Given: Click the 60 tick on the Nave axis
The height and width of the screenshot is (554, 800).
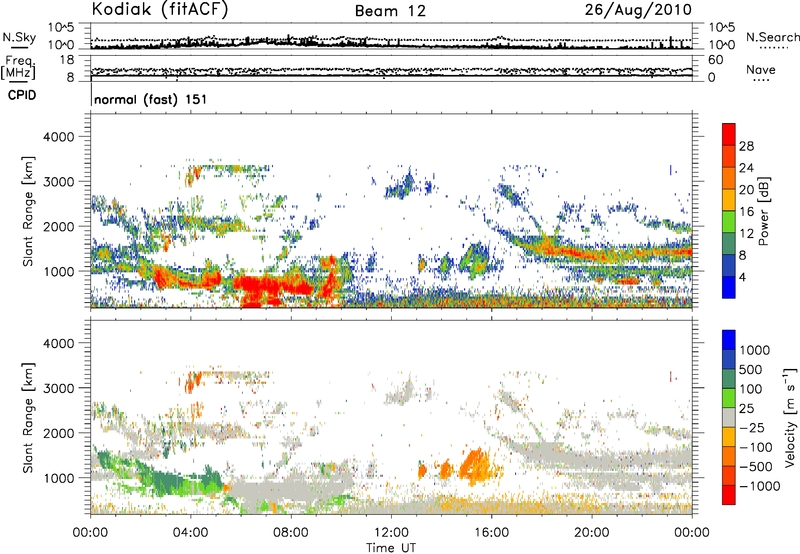Looking at the screenshot, I should (x=715, y=60).
